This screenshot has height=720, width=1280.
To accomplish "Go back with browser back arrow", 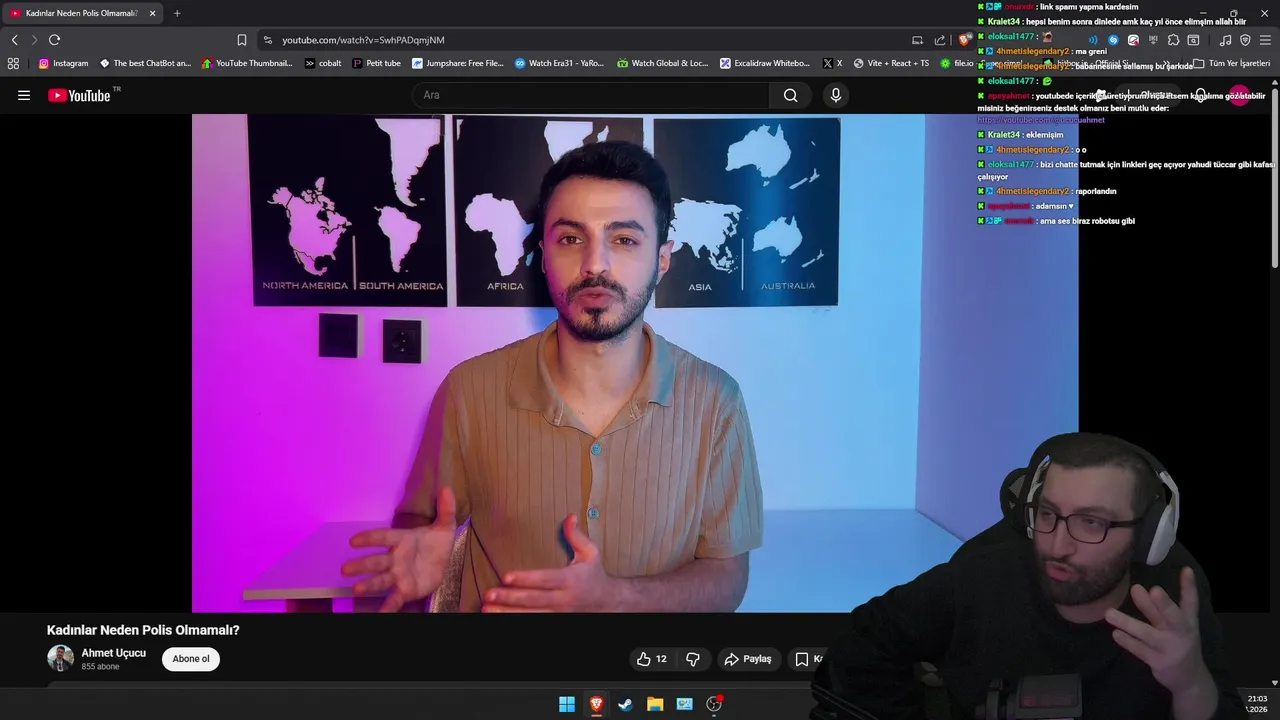I will (14, 40).
